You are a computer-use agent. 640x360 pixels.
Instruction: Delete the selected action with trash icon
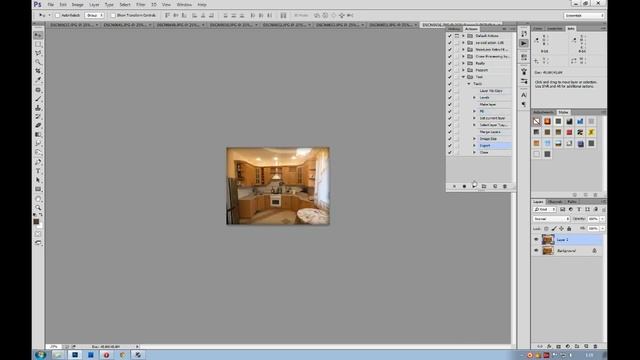505,186
